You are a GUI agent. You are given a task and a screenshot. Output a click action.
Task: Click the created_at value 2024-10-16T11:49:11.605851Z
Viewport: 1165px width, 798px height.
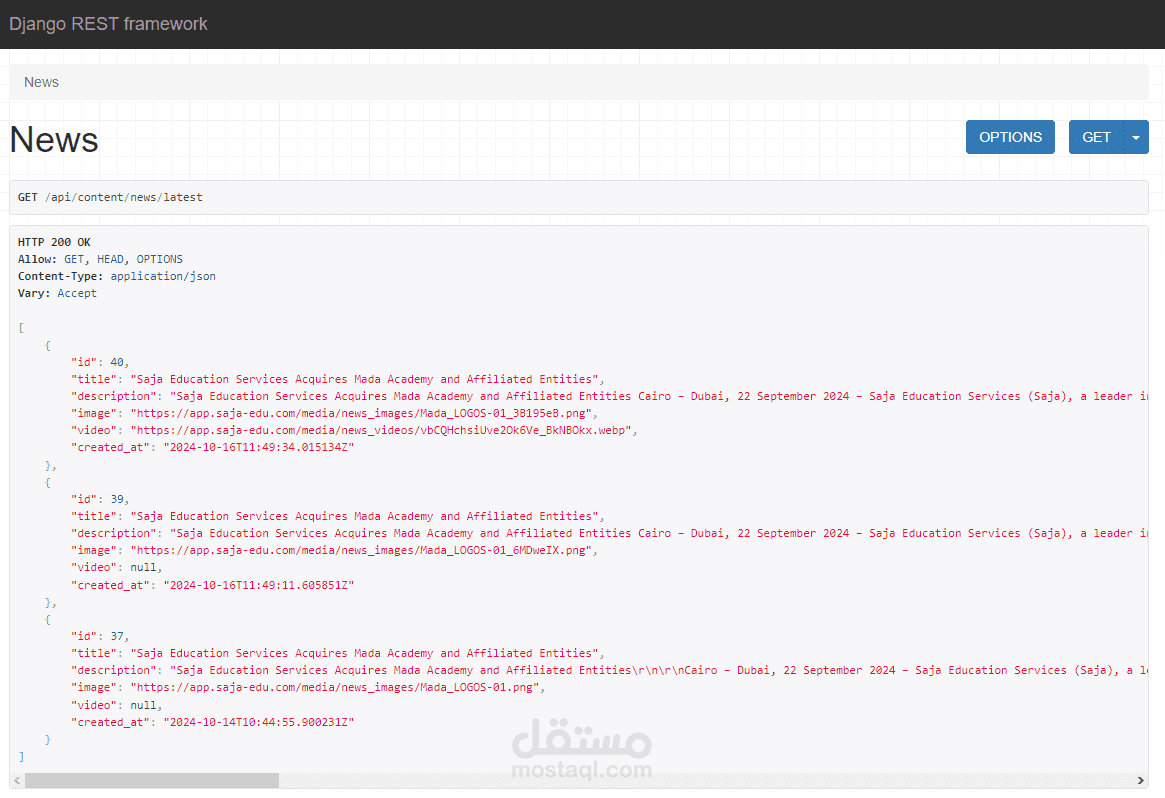click(259, 585)
